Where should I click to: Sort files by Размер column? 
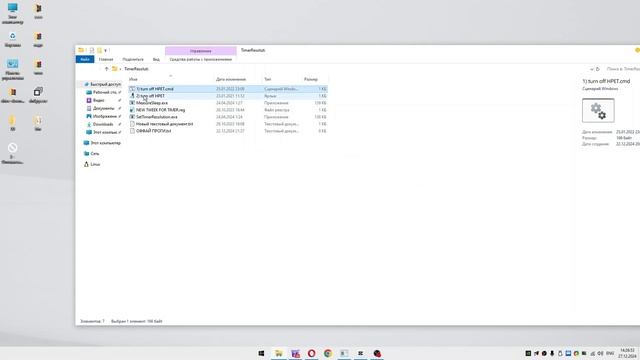coord(311,79)
